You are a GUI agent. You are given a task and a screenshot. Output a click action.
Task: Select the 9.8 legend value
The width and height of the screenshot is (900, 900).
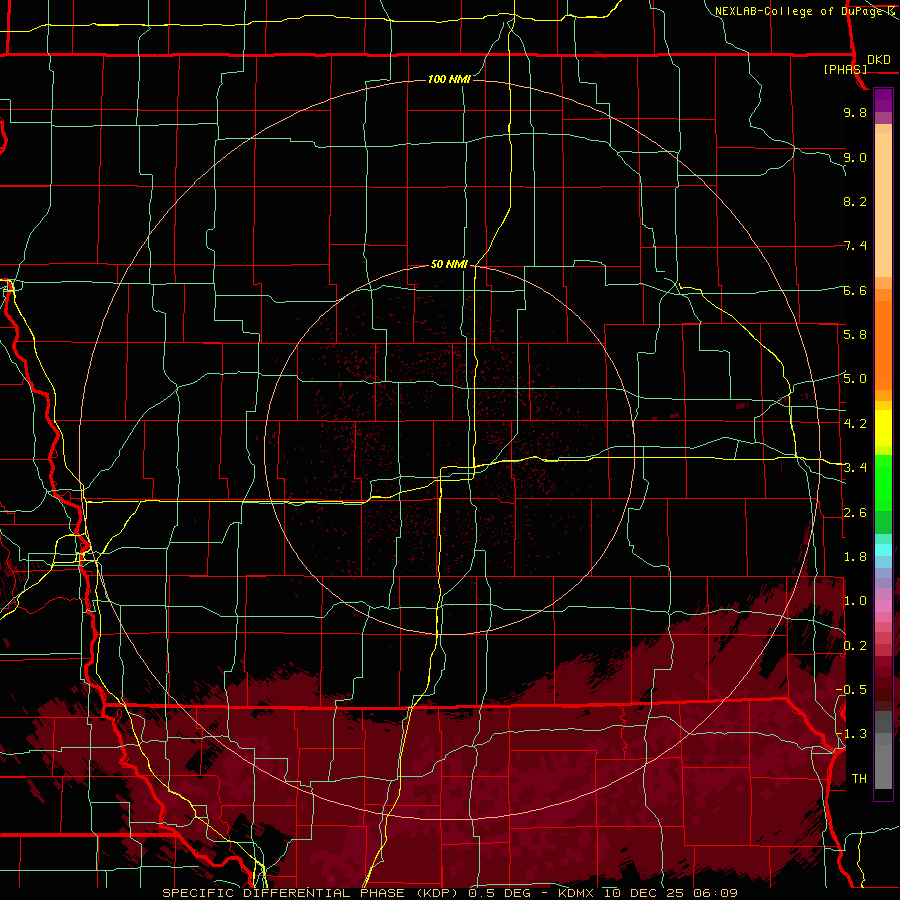[855, 112]
